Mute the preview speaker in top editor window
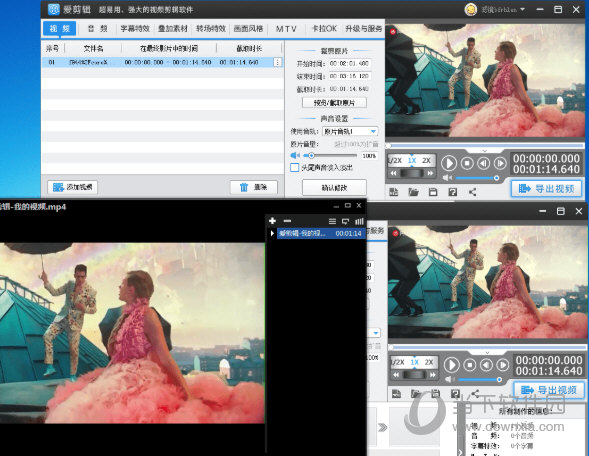Image resolution: width=589 pixels, height=456 pixels. [x=447, y=178]
